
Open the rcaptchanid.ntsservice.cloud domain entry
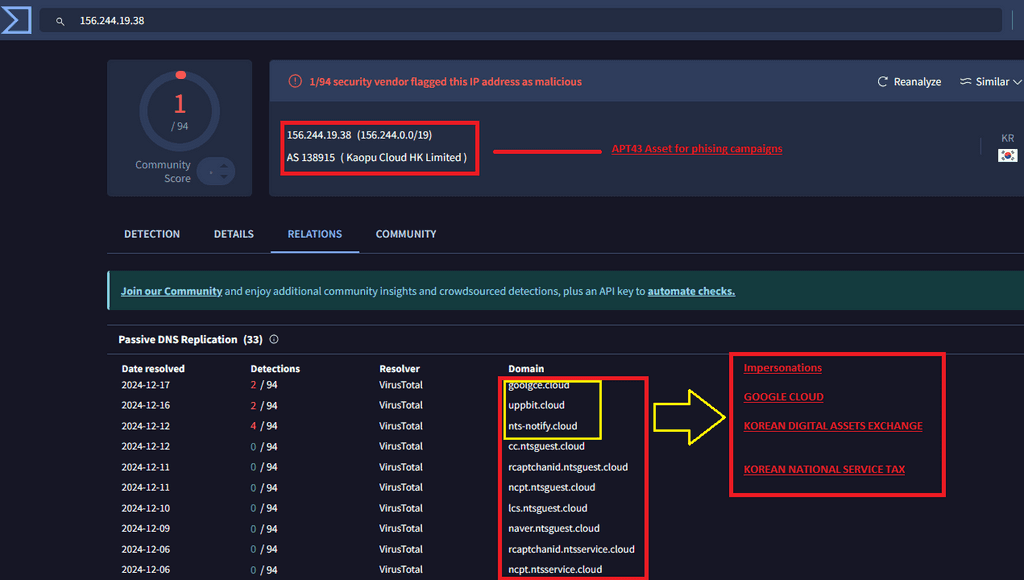[x=571, y=549]
